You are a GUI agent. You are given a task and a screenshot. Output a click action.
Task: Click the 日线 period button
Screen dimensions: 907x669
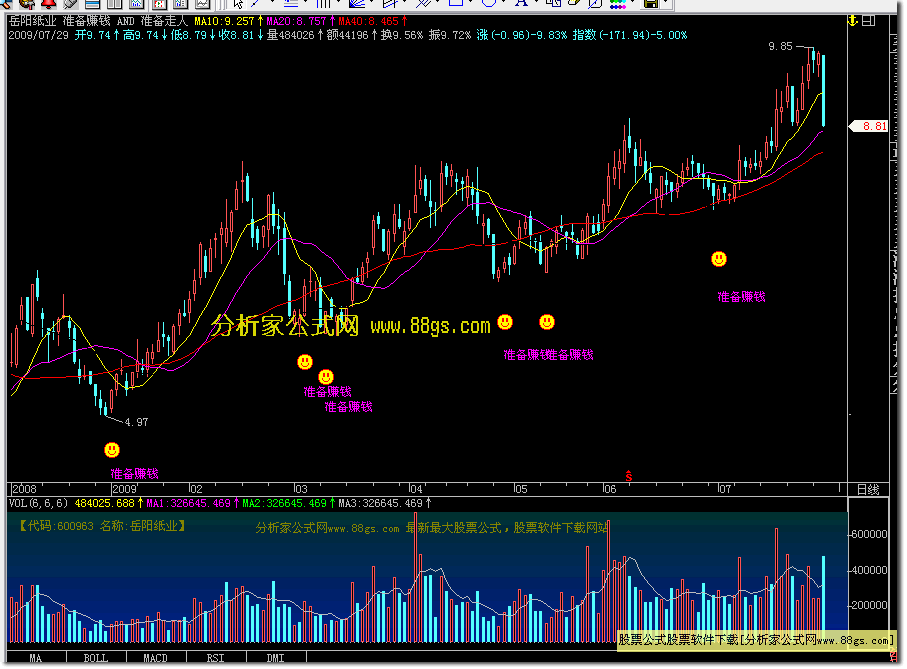click(868, 490)
